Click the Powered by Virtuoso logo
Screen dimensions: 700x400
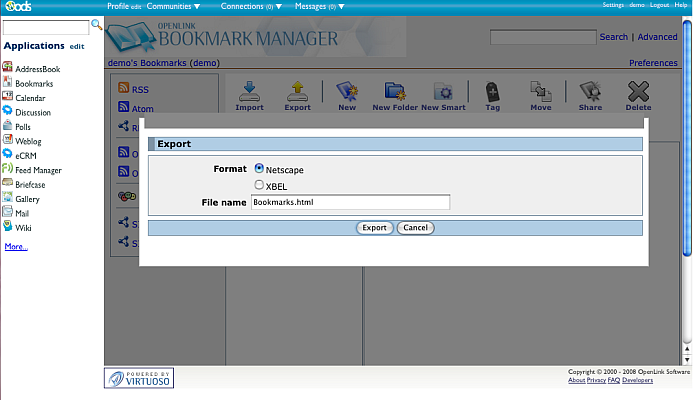click(139, 378)
